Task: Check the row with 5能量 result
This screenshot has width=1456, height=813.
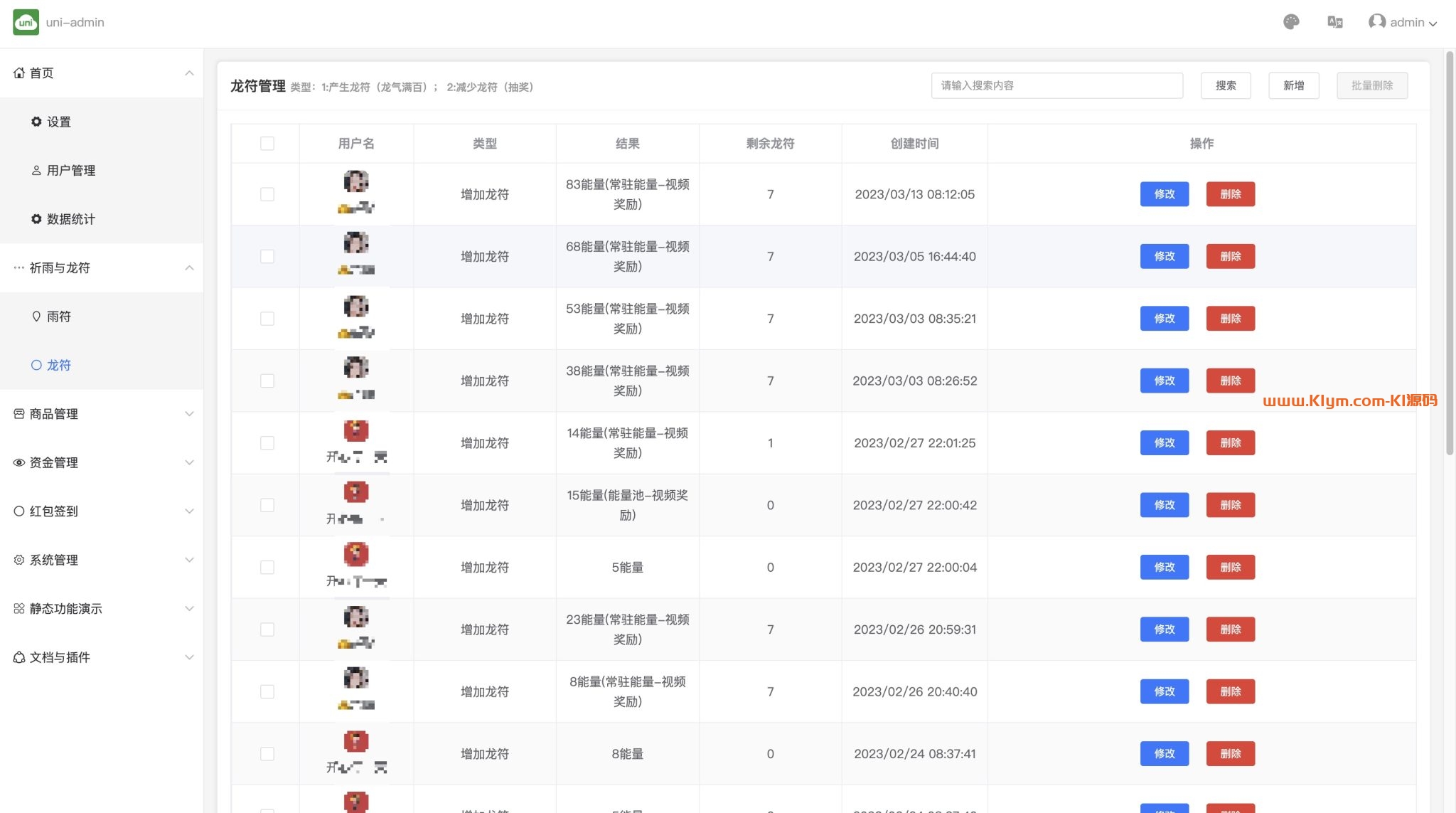Action: (x=267, y=568)
